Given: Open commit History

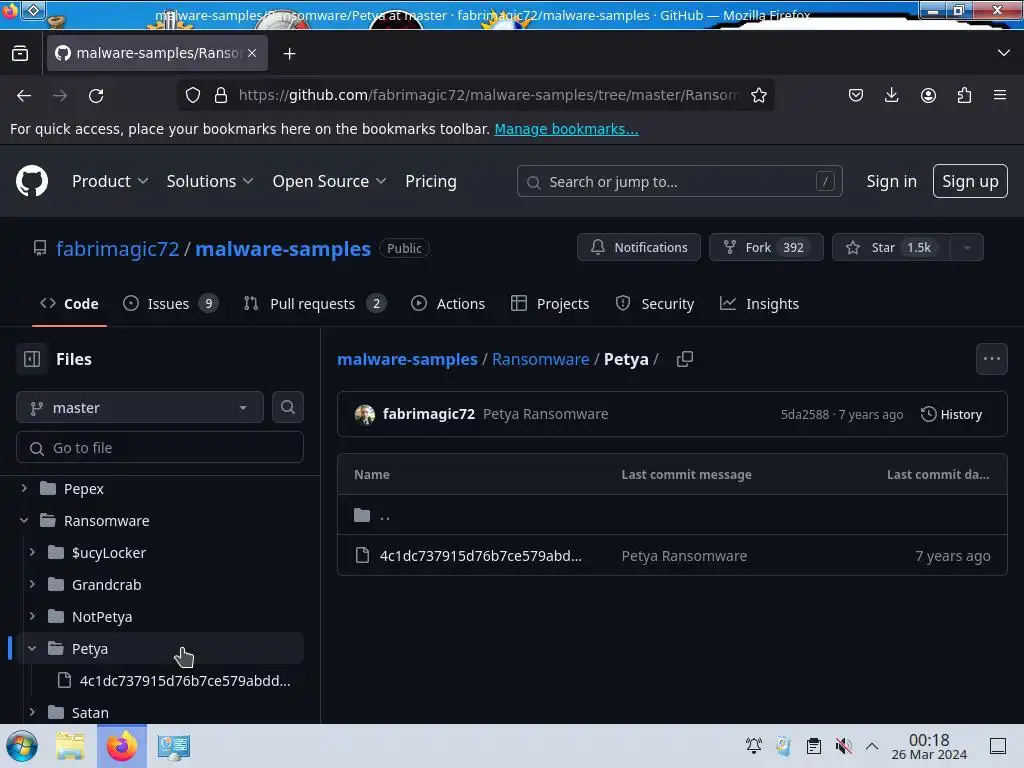Looking at the screenshot, I should [951, 414].
